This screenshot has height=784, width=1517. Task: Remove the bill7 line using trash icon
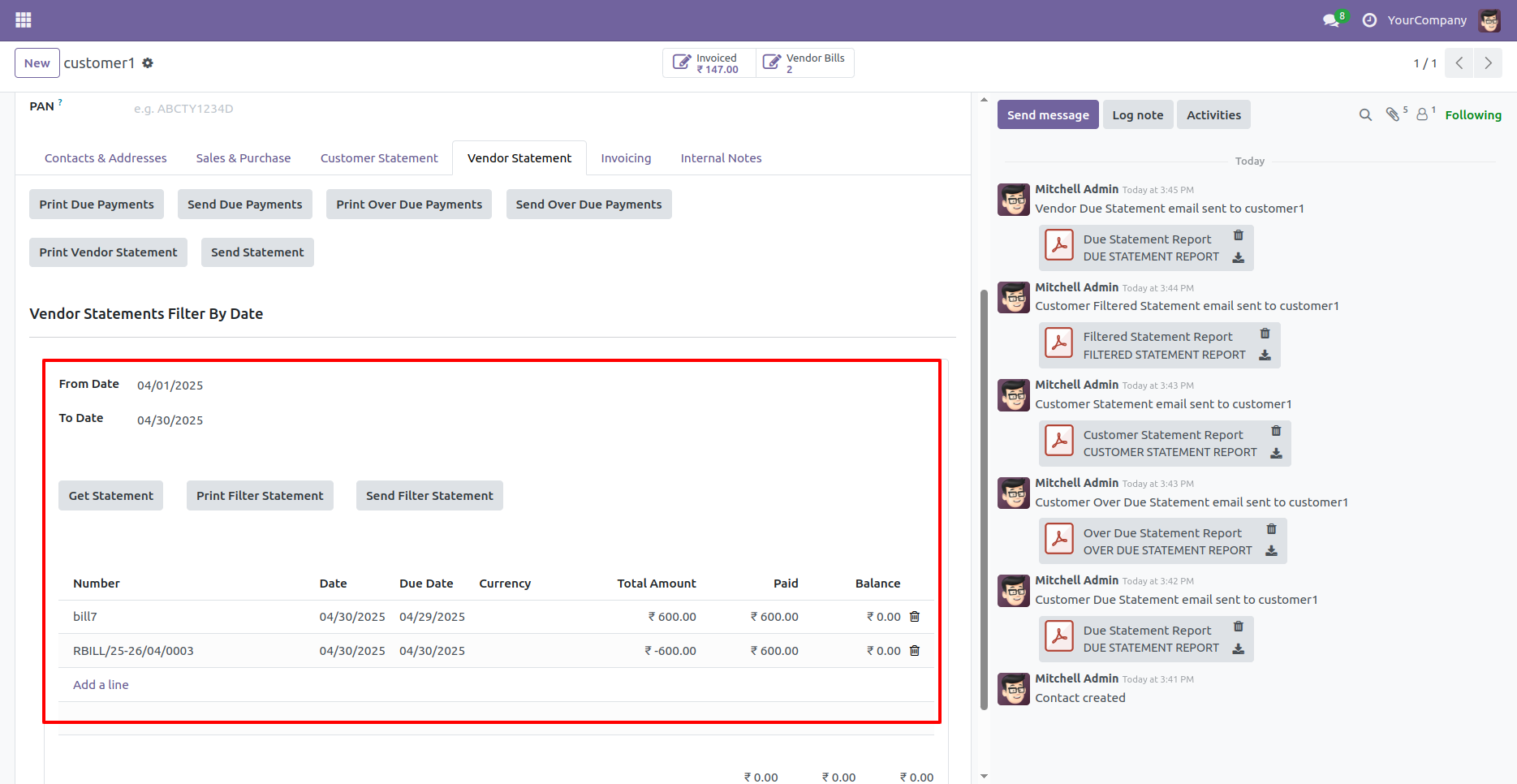click(x=915, y=616)
